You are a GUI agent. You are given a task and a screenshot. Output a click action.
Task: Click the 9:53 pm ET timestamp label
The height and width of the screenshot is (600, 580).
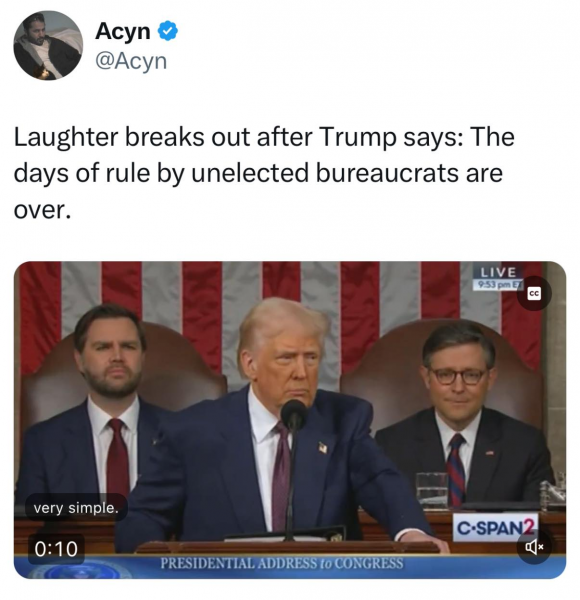tap(498, 285)
